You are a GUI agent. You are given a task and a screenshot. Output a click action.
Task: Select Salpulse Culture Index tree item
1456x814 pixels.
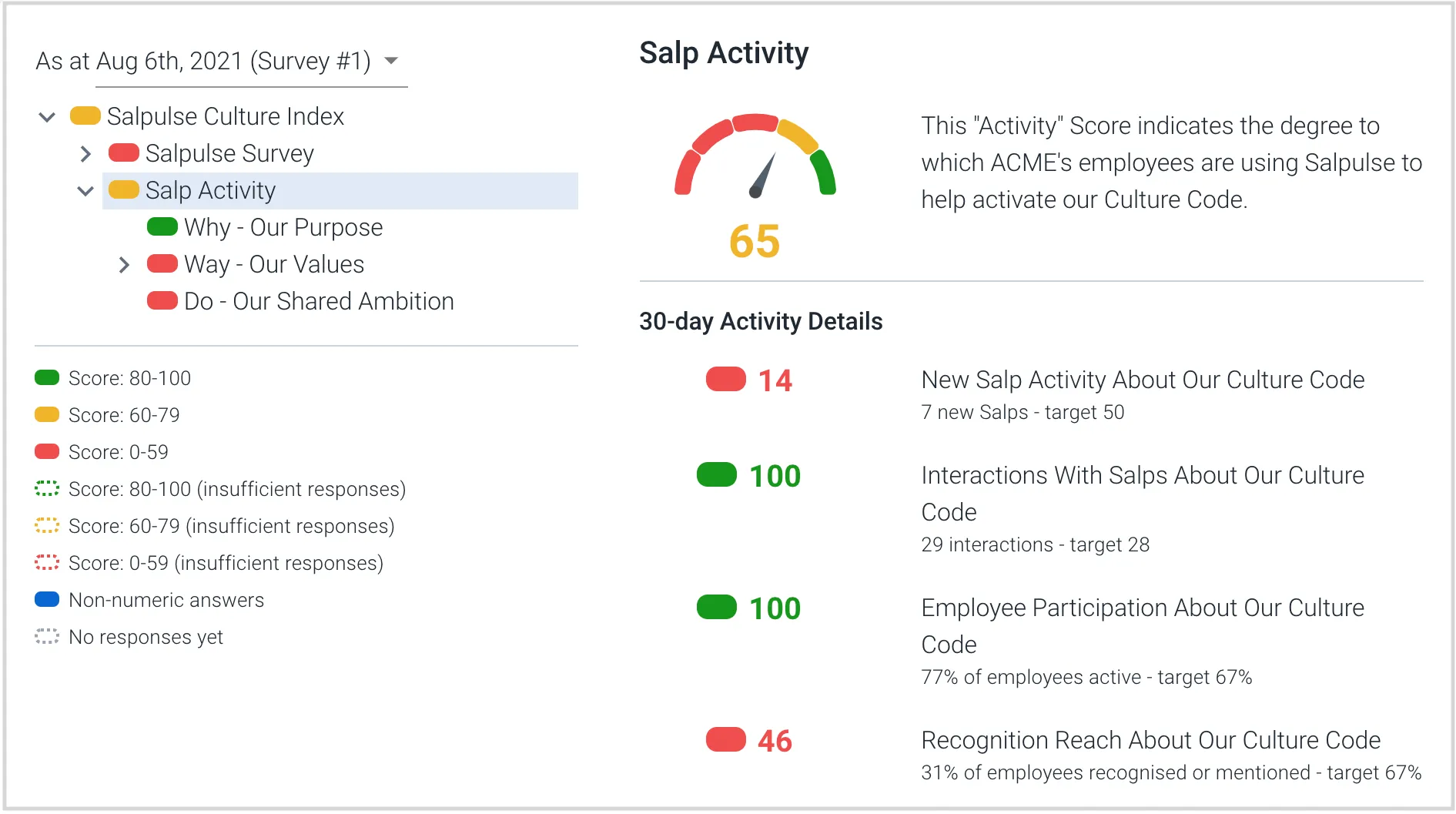click(x=226, y=116)
